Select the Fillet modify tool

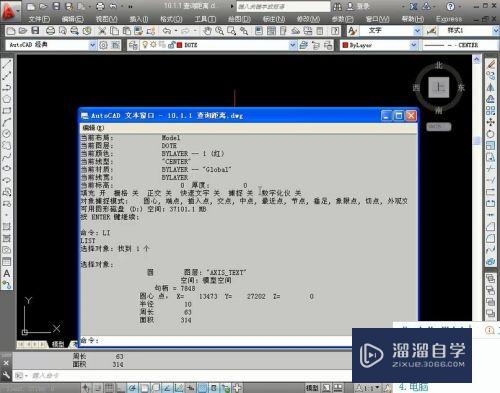pyautogui.click(x=491, y=238)
